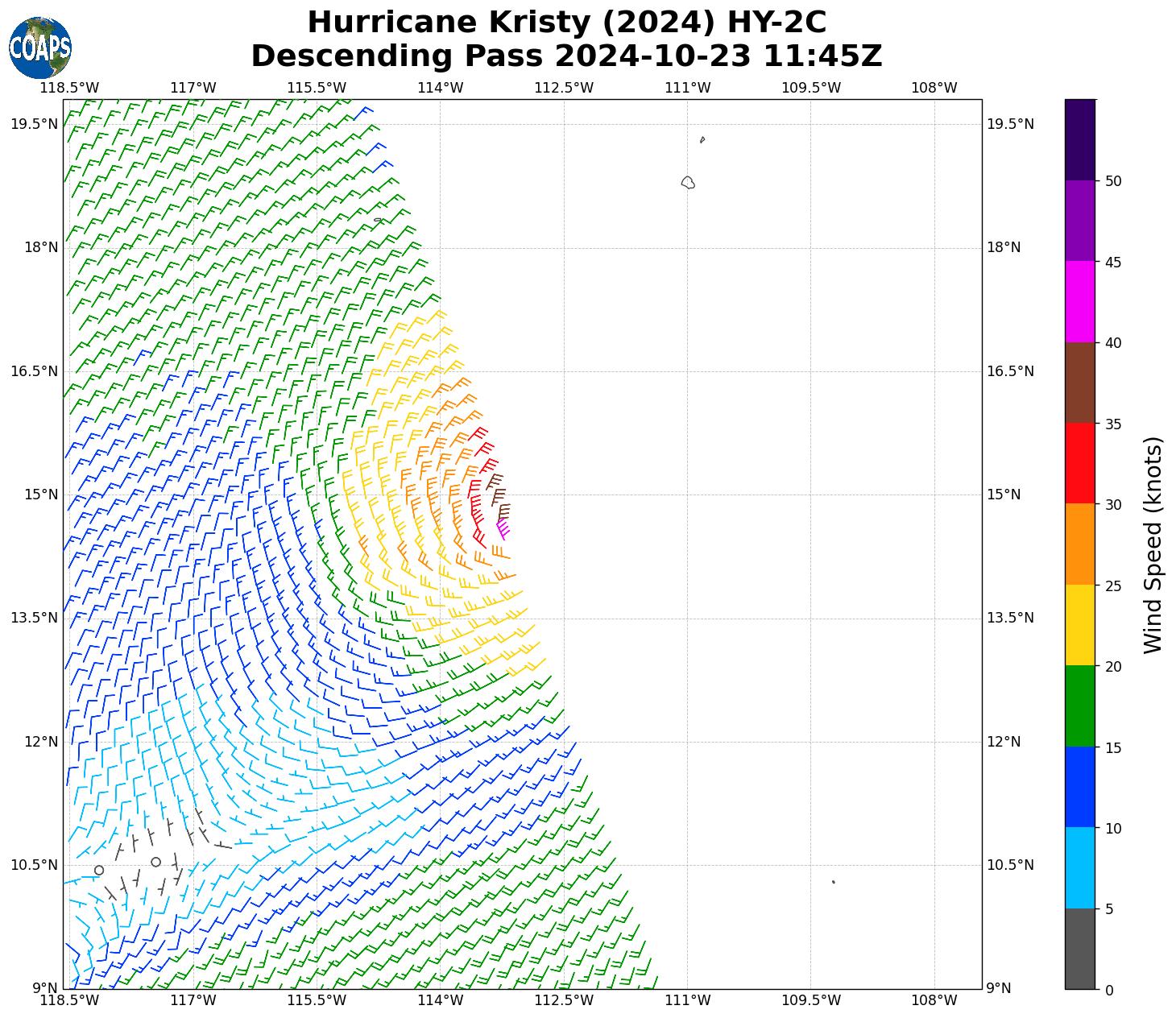Select the gray 0-5 knot colorbar segment
Image resolution: width=1176 pixels, height=1018 pixels.
(x=1079, y=949)
